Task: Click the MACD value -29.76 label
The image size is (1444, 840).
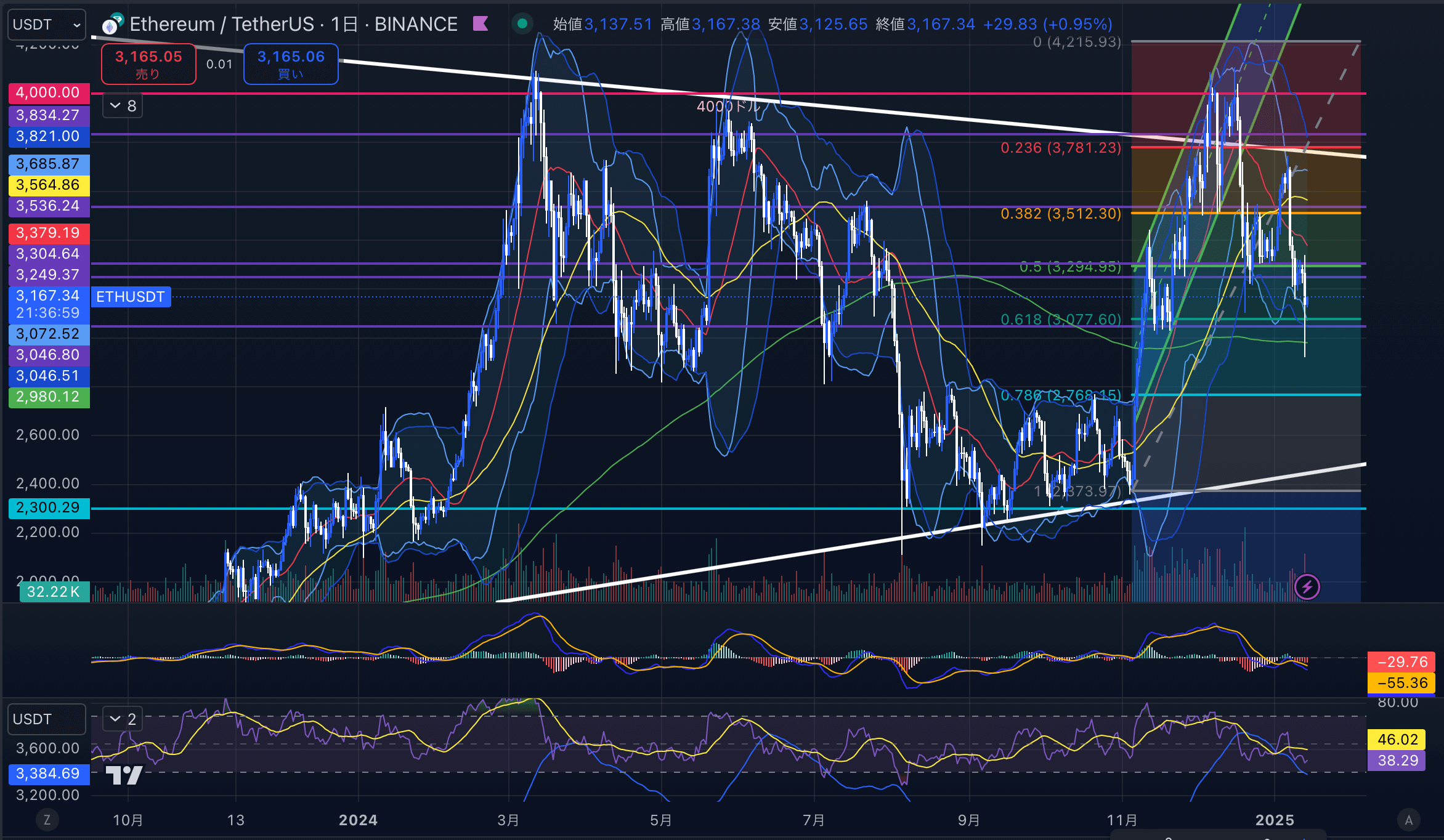Action: point(1401,662)
